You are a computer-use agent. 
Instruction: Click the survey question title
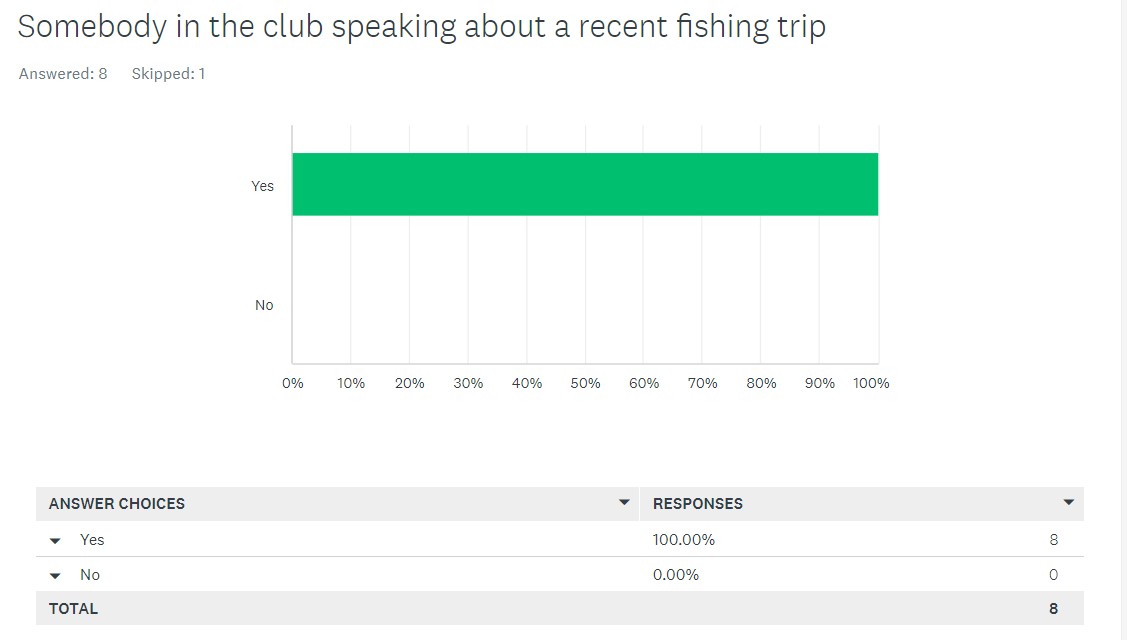(x=422, y=27)
